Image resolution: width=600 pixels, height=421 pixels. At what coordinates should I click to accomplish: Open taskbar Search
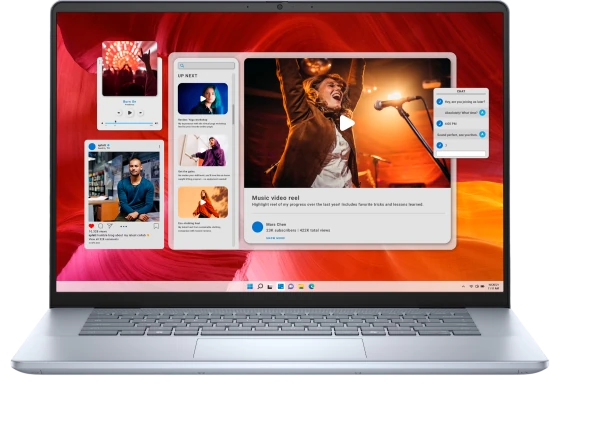coord(260,286)
